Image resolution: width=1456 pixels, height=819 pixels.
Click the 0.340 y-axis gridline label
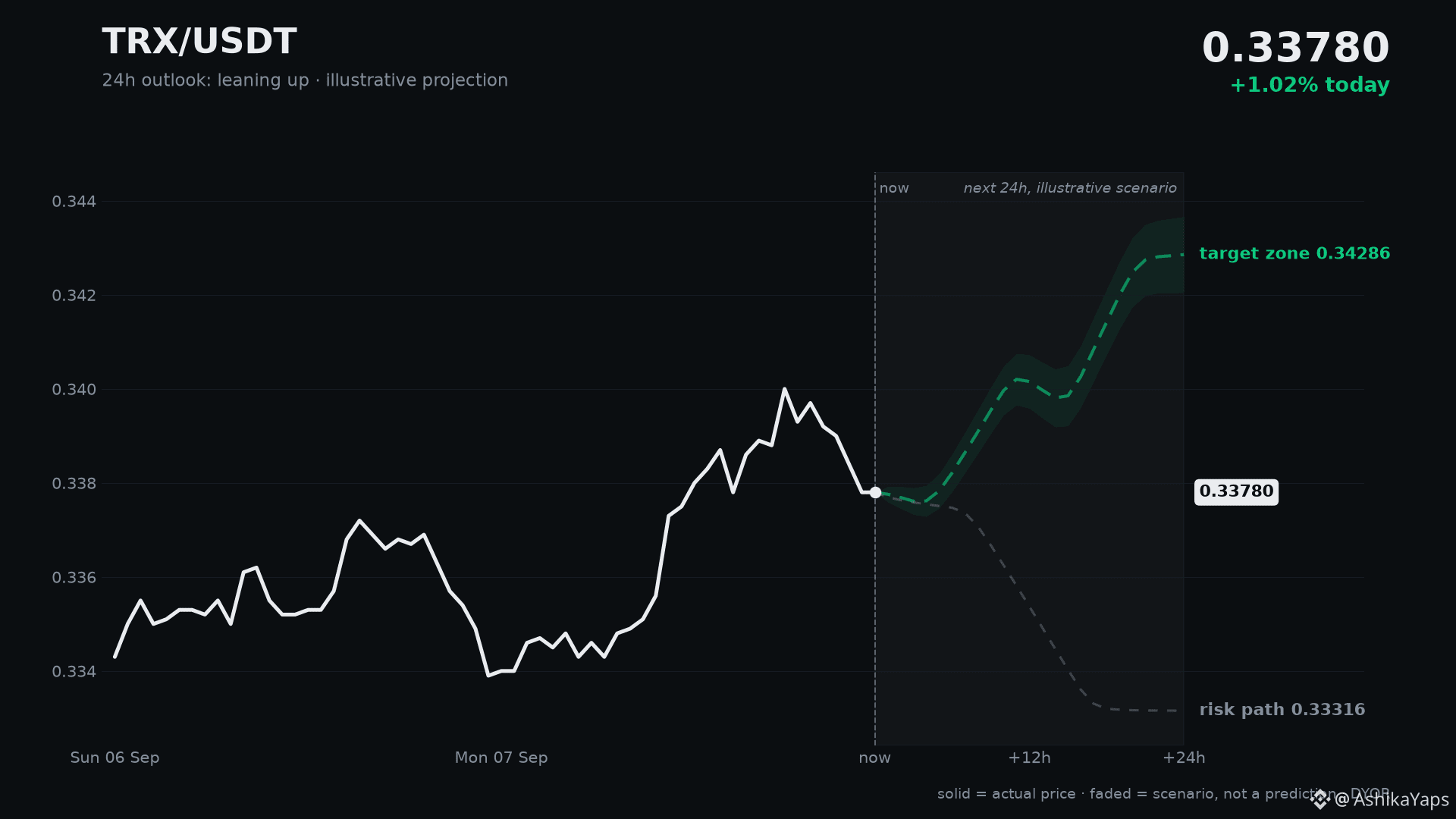74,390
